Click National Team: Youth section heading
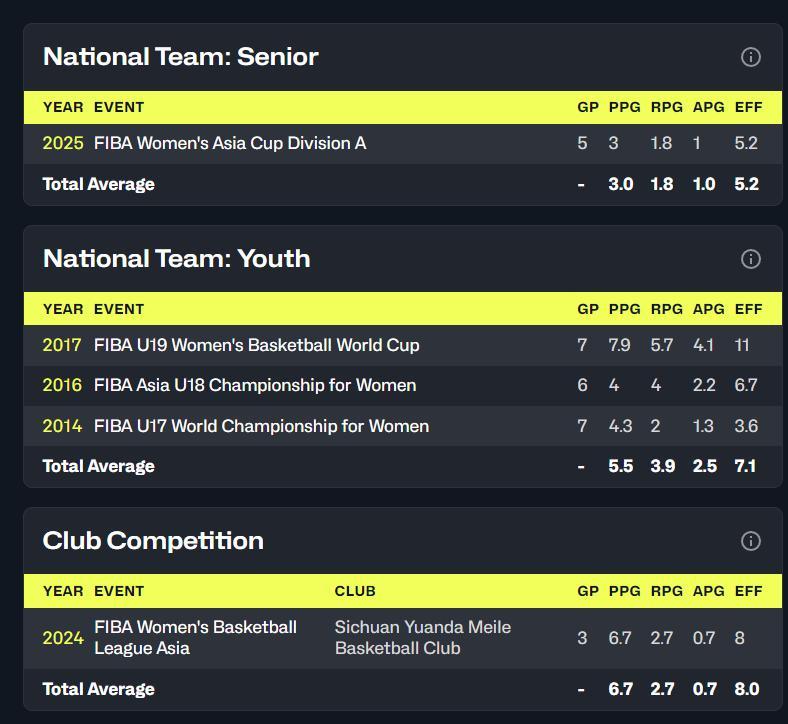Image resolution: width=788 pixels, height=724 pixels. pos(176,259)
